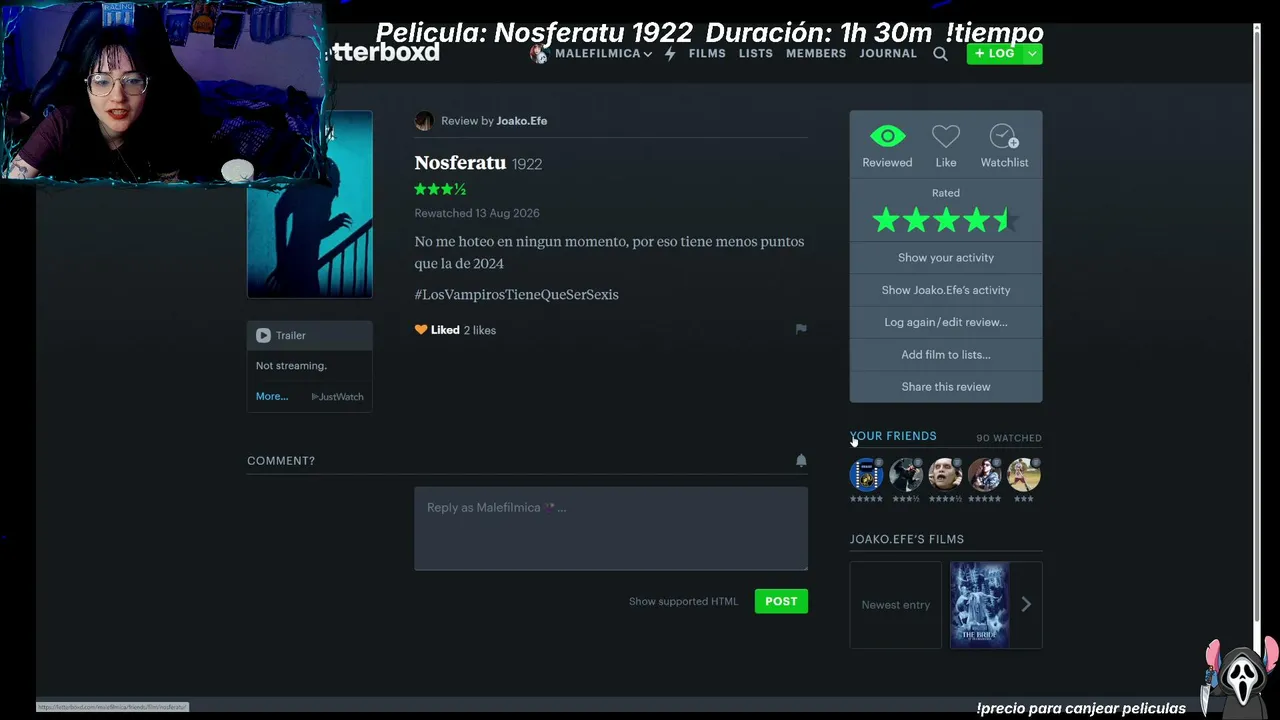1280x720 pixels.
Task: Add Nosferatu to Watchlist
Action: pyautogui.click(x=1004, y=145)
